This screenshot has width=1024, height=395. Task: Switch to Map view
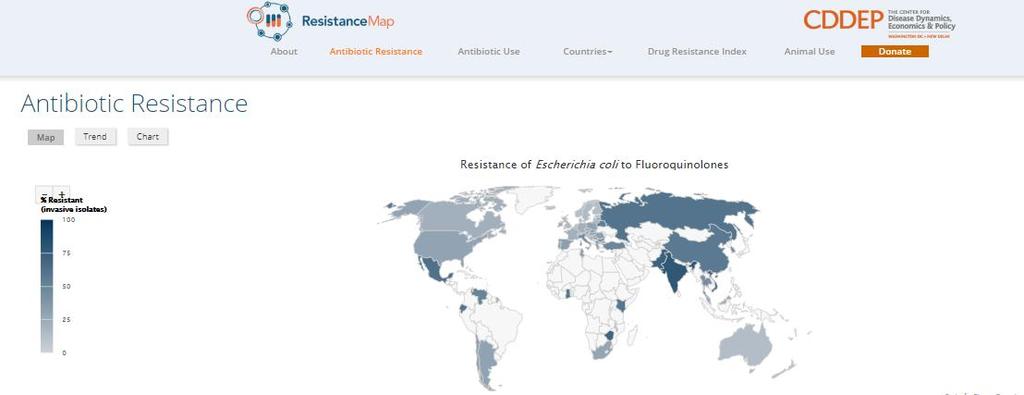click(46, 137)
